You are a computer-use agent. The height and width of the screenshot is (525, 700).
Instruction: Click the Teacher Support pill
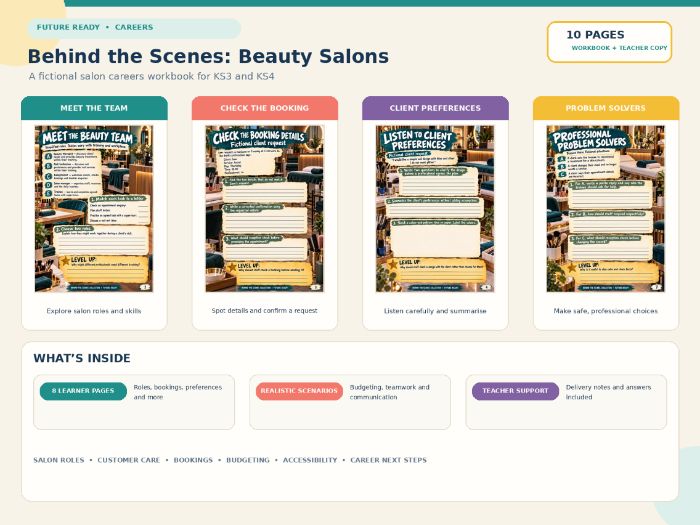pos(515,391)
